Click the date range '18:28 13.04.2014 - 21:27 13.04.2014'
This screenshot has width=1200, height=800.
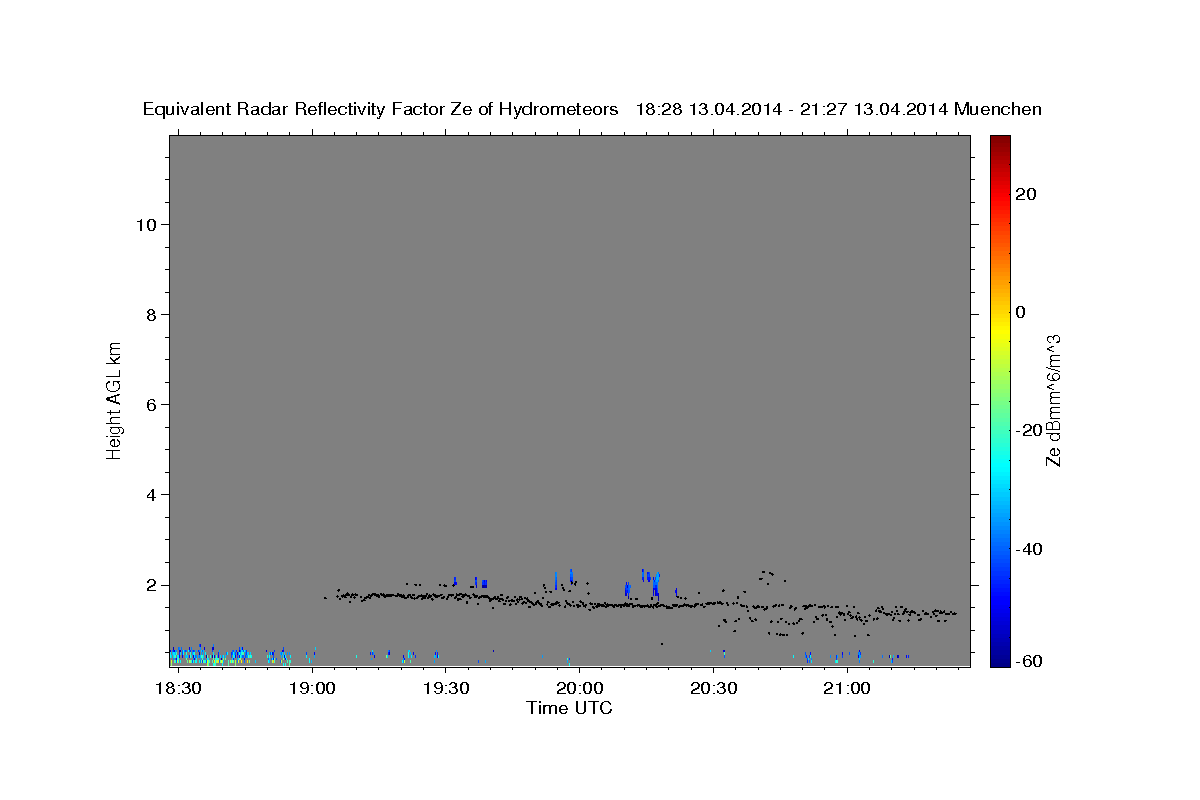tap(792, 110)
